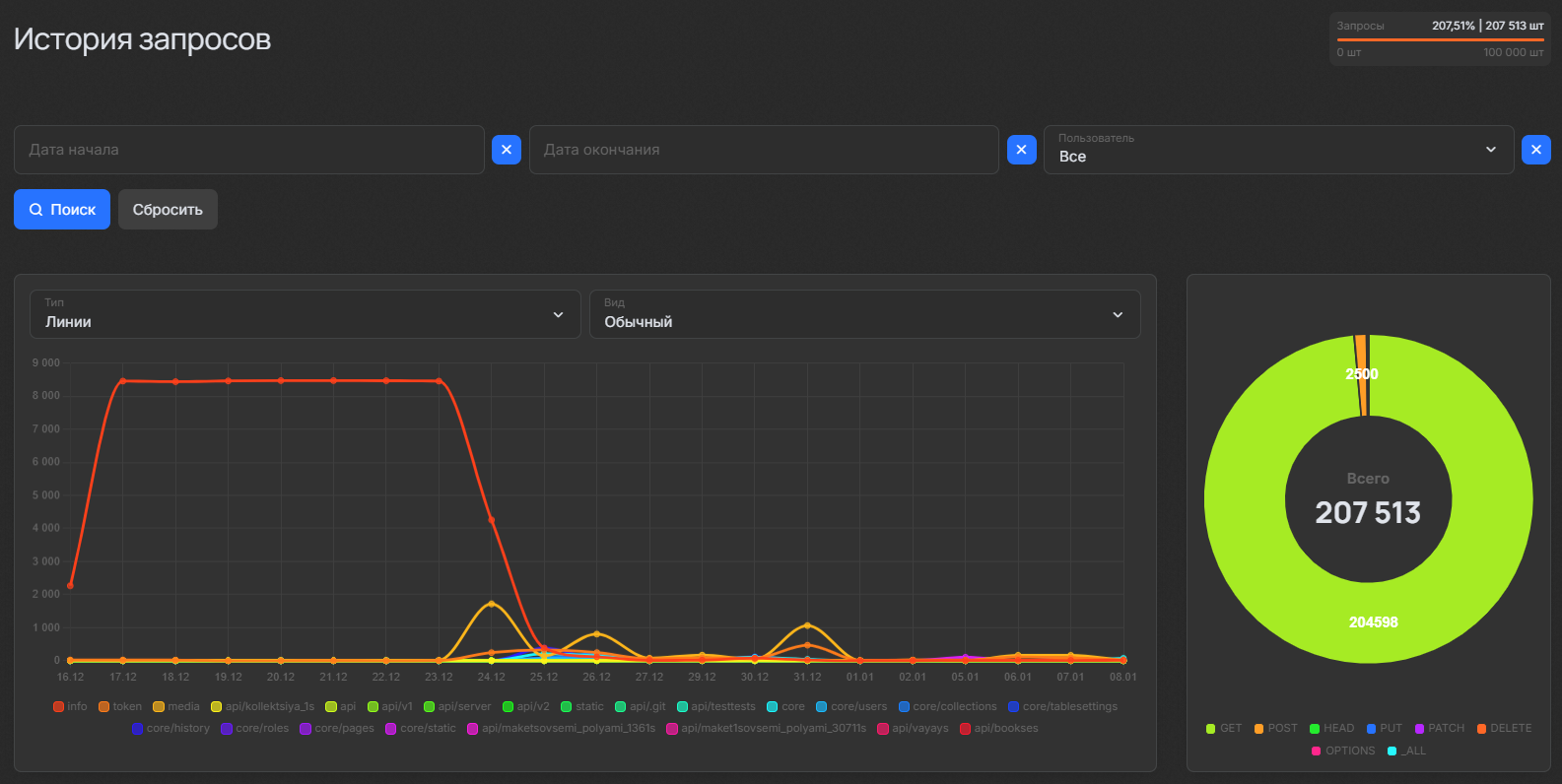1562x784 pixels.
Task: Click the magnifier icon on the Поиск button
Action: [35, 210]
